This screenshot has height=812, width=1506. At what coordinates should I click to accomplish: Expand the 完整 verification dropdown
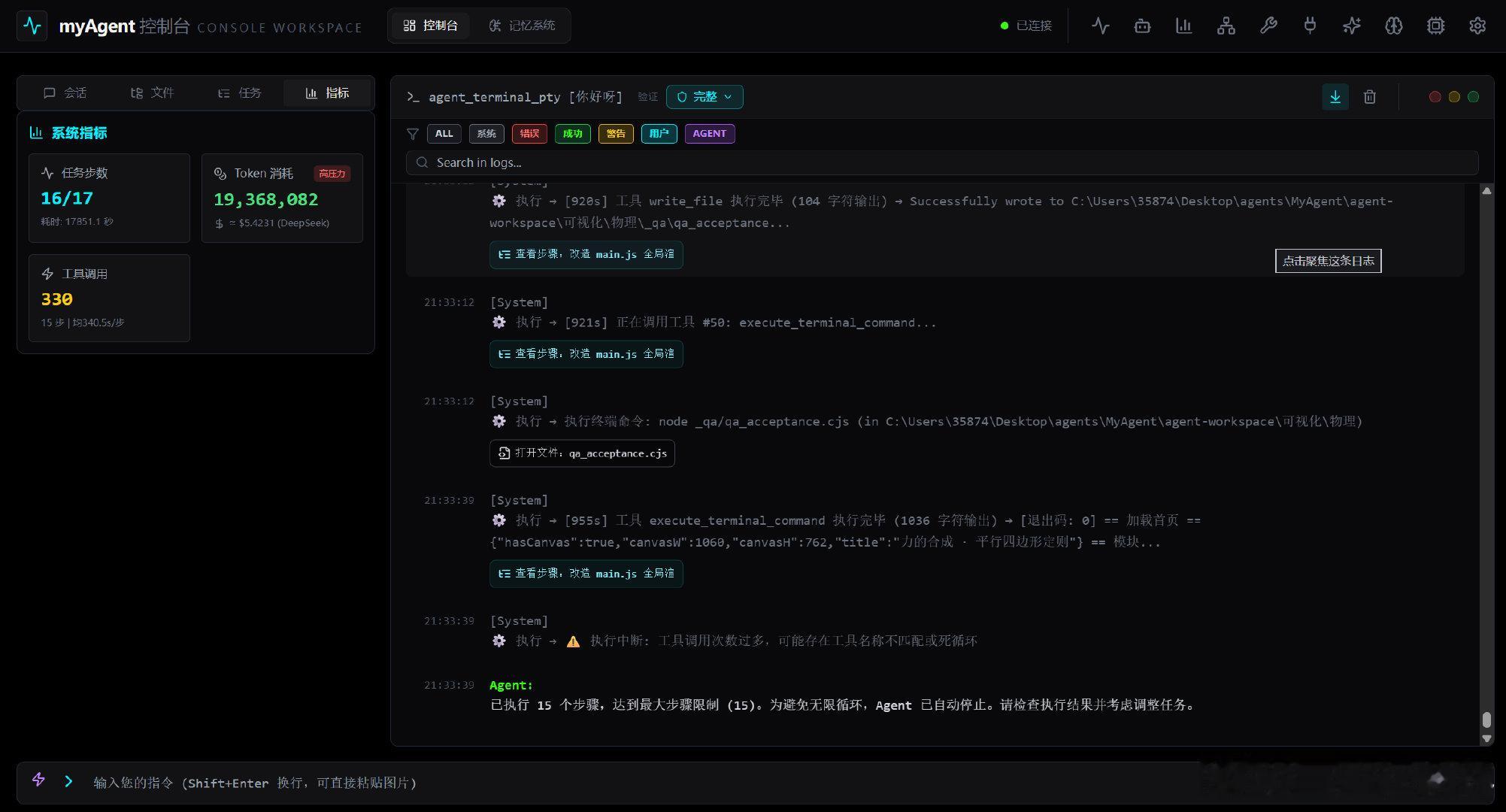tap(705, 97)
